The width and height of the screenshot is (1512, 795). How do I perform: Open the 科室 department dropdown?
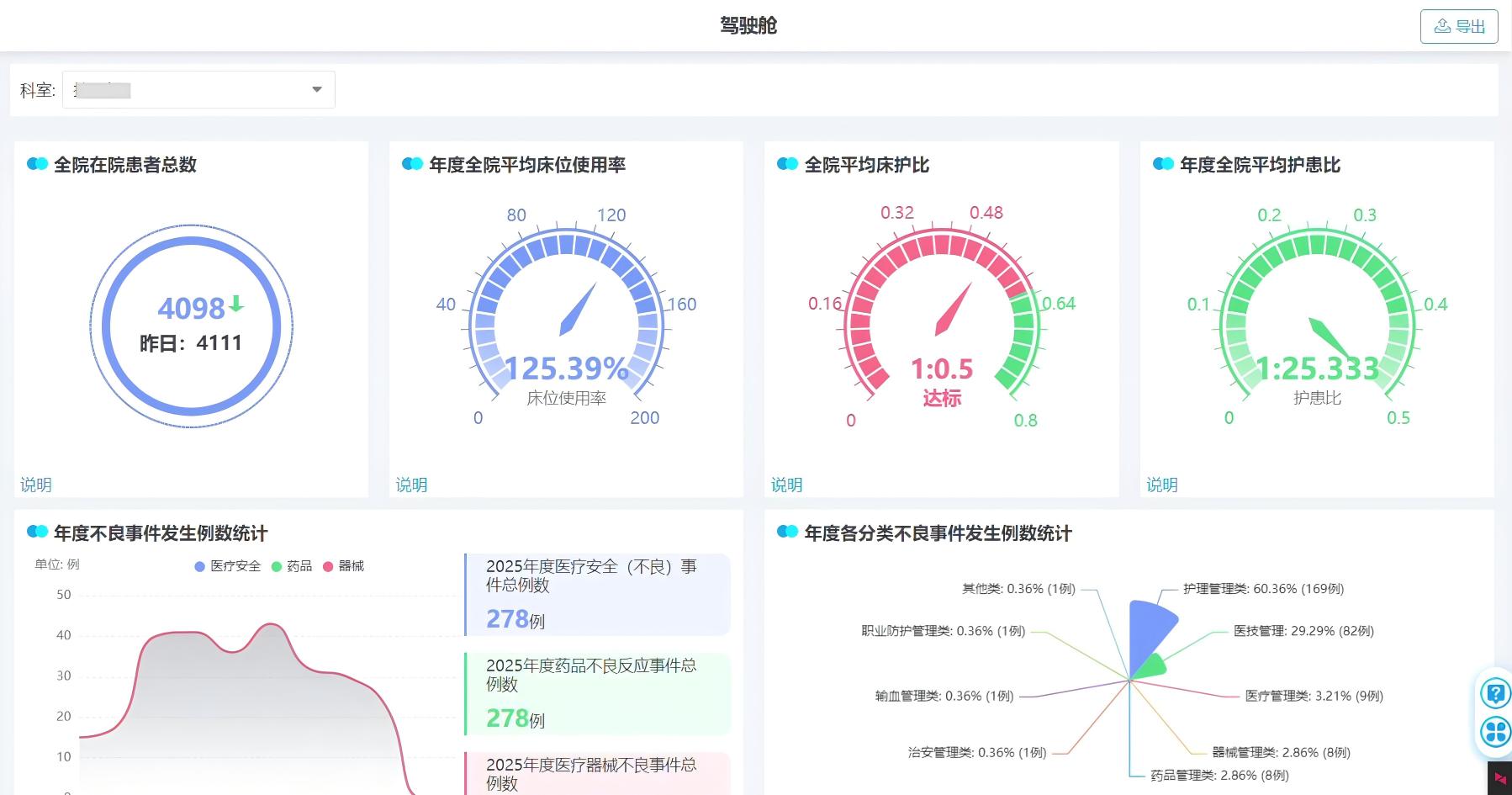(198, 90)
